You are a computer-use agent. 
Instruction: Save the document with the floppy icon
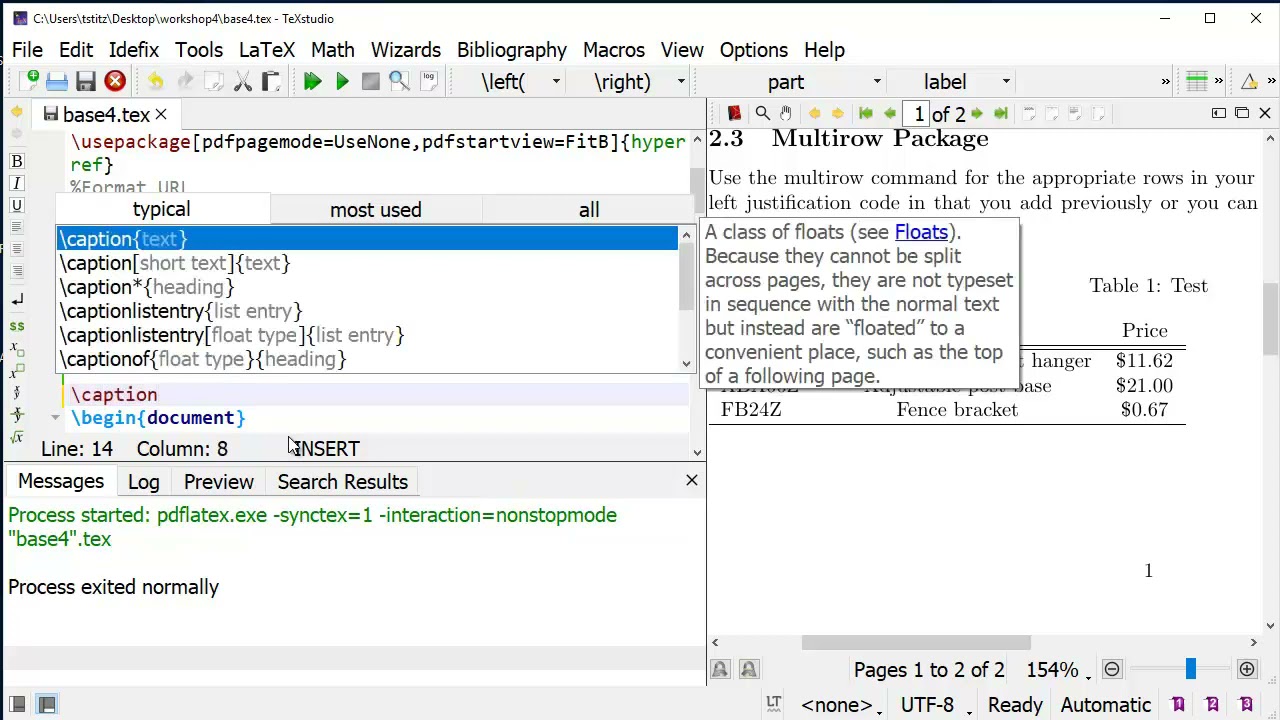coord(86,82)
